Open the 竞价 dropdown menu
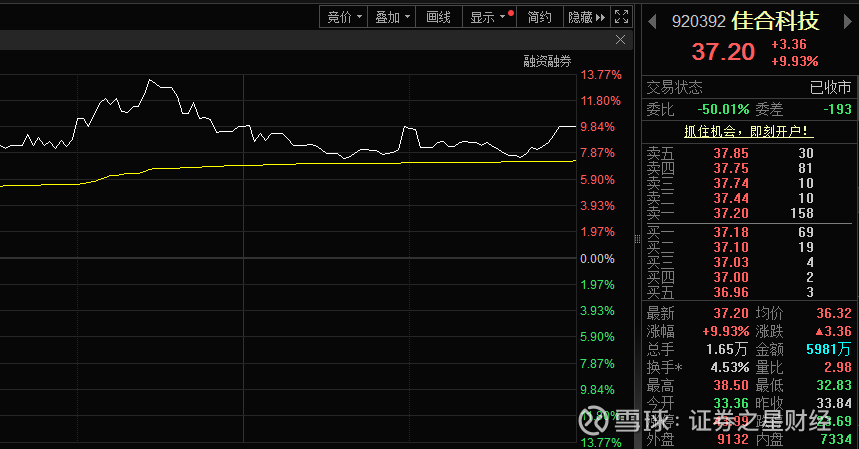Viewport: 859px width, 449px height. tap(343, 17)
